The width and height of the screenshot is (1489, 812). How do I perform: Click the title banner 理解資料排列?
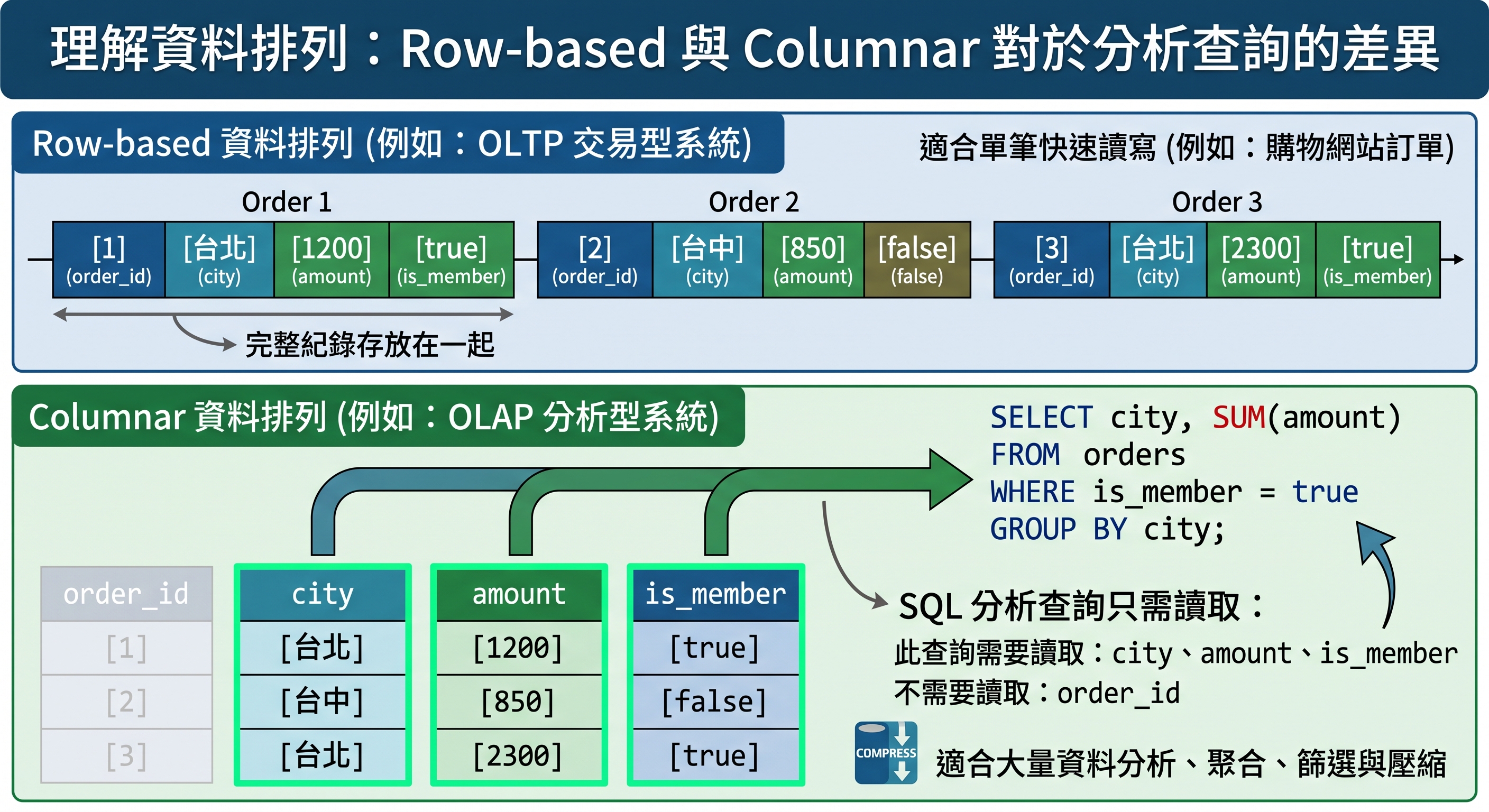[x=744, y=49]
